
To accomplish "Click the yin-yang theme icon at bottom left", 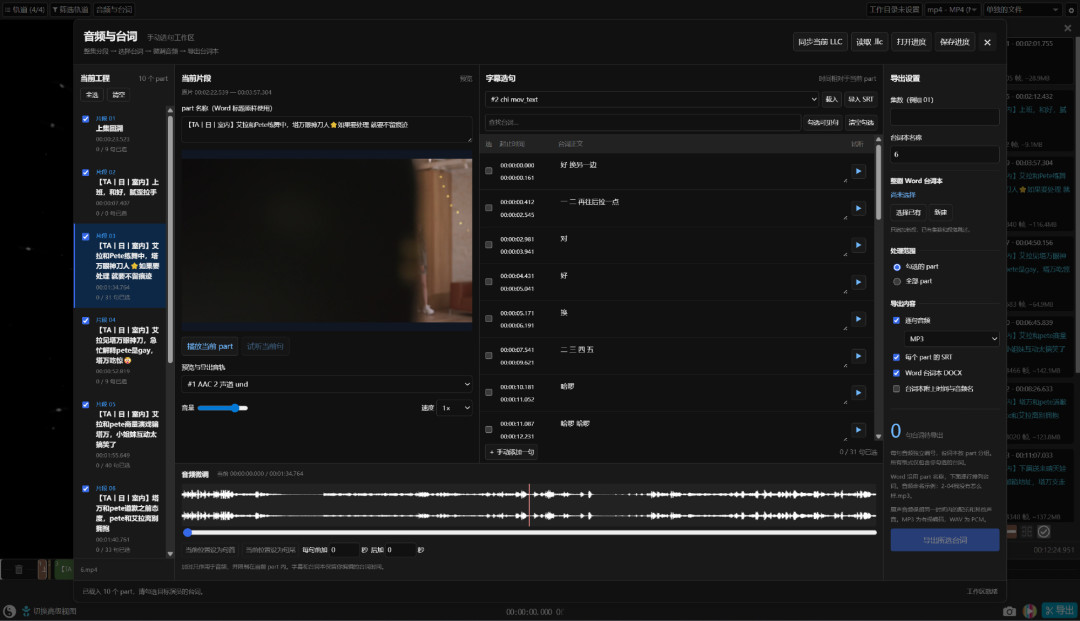I will [9, 611].
